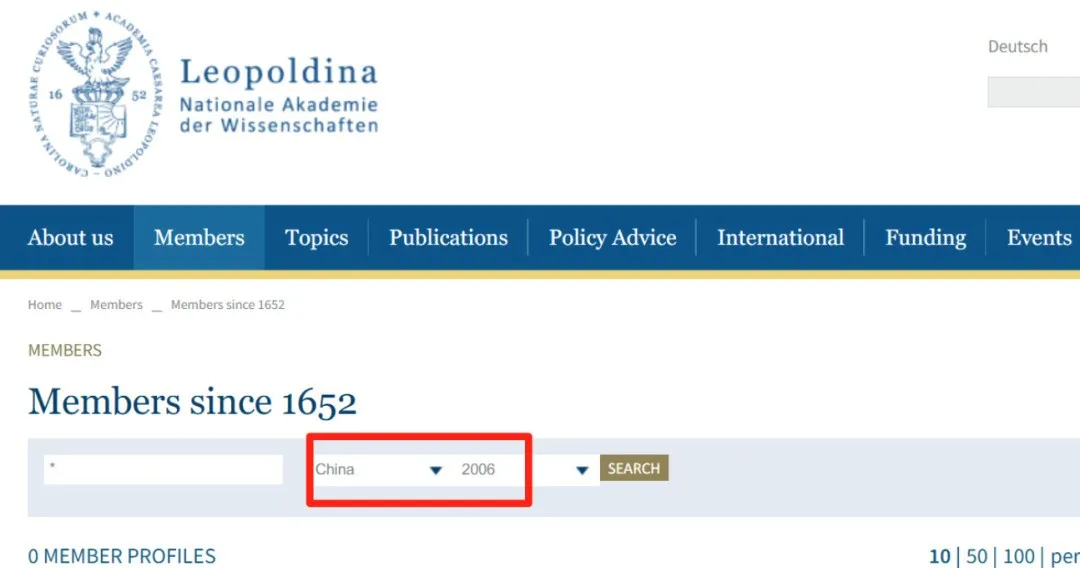Expand the China country dropdown
This screenshot has height=568, width=1080.
(378, 469)
